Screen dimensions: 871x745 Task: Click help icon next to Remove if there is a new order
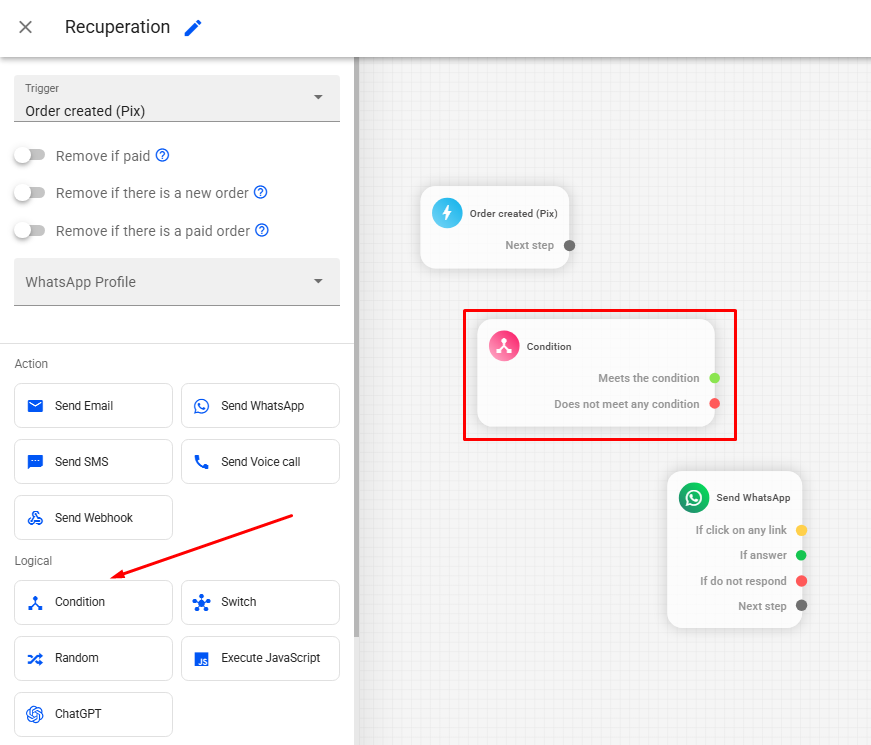pyautogui.click(x=260, y=192)
